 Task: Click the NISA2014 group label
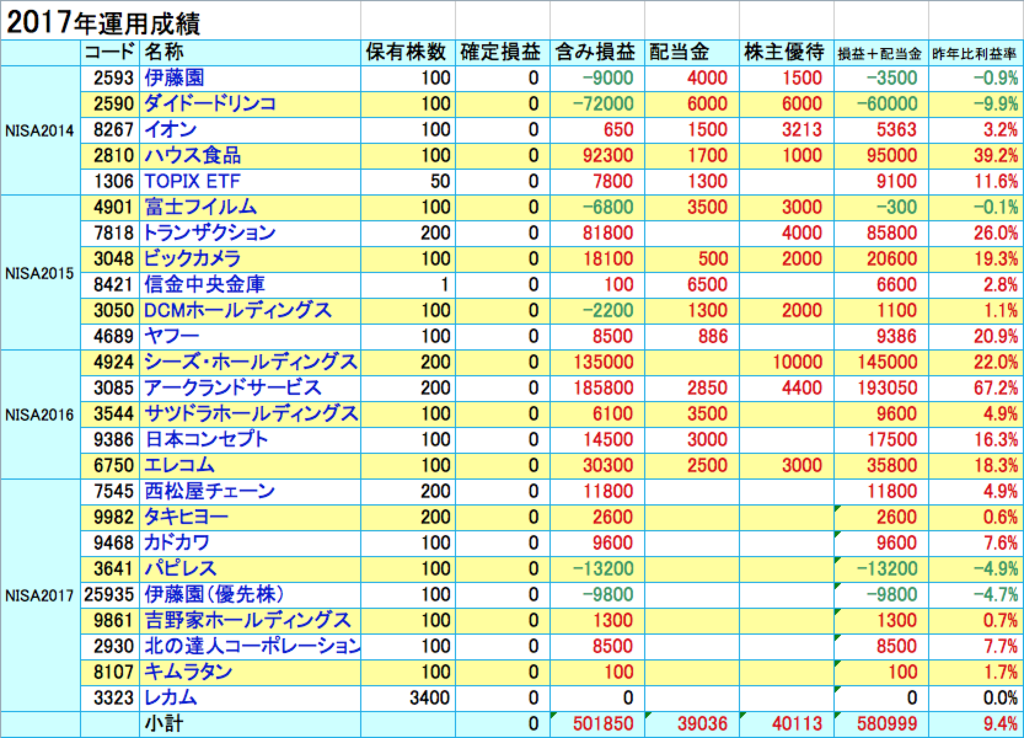[40, 131]
